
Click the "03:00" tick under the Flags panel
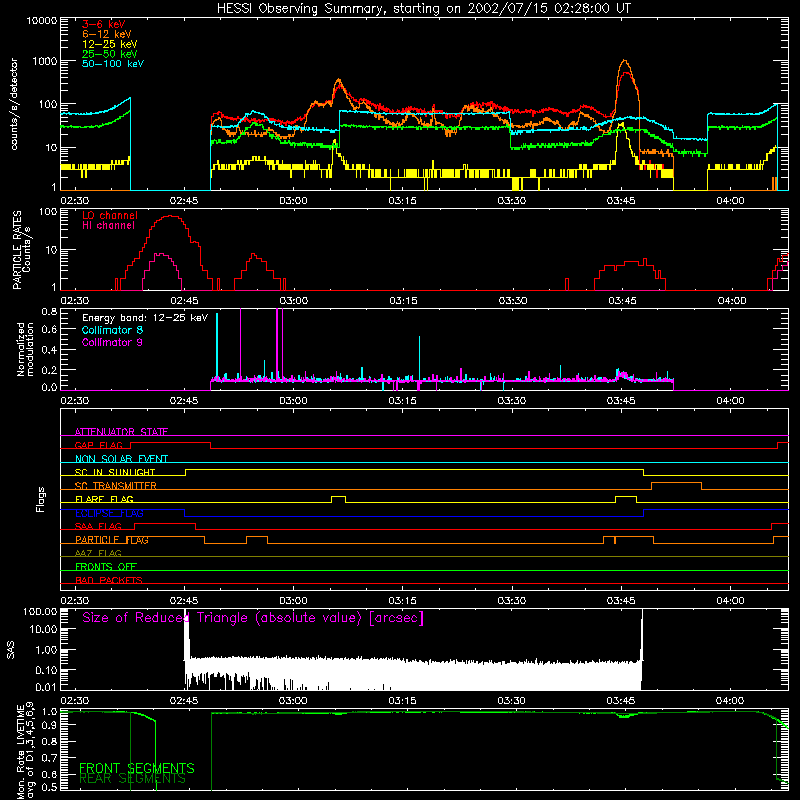293,600
